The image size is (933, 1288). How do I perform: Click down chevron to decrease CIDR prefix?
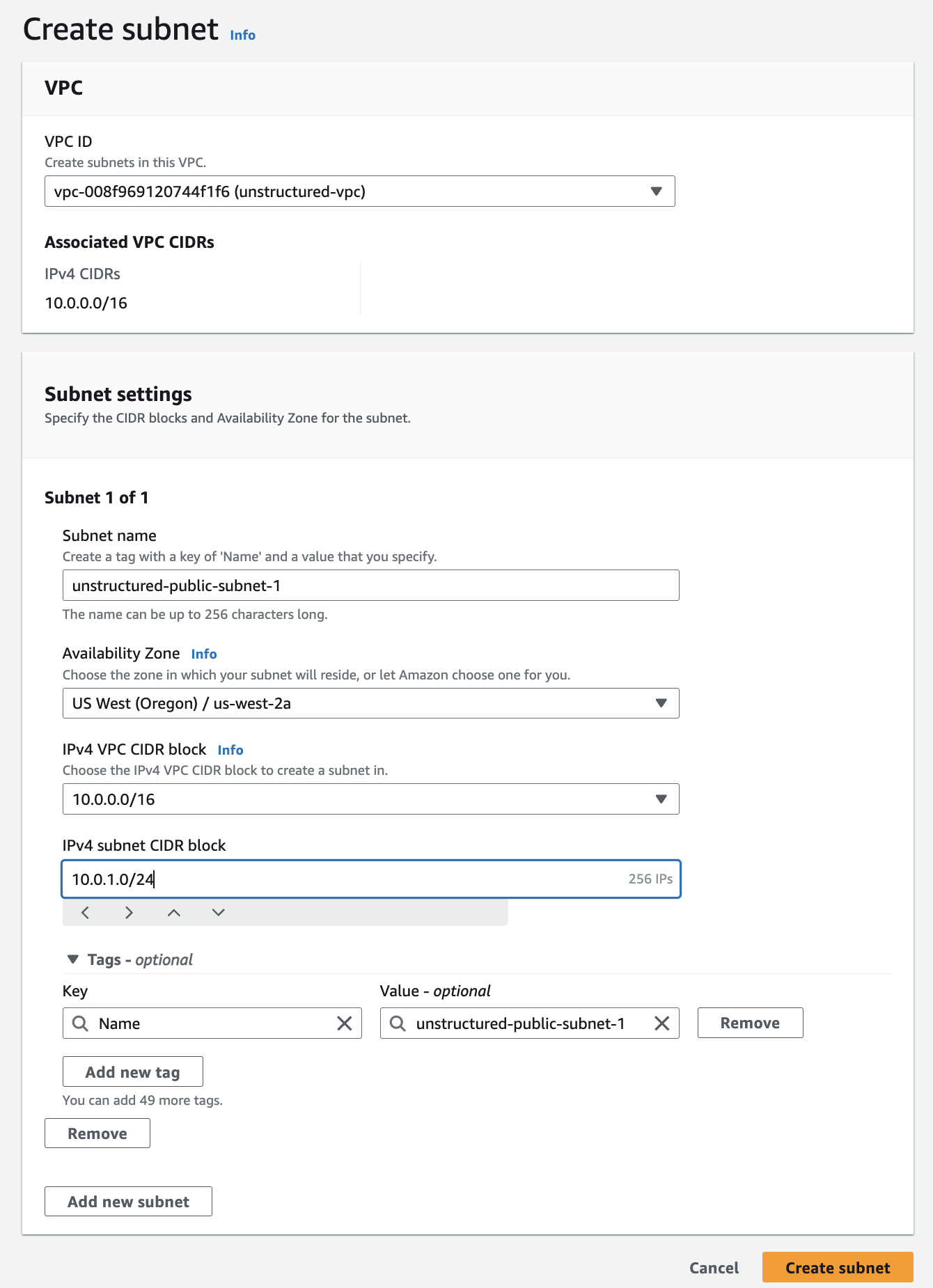click(x=219, y=913)
